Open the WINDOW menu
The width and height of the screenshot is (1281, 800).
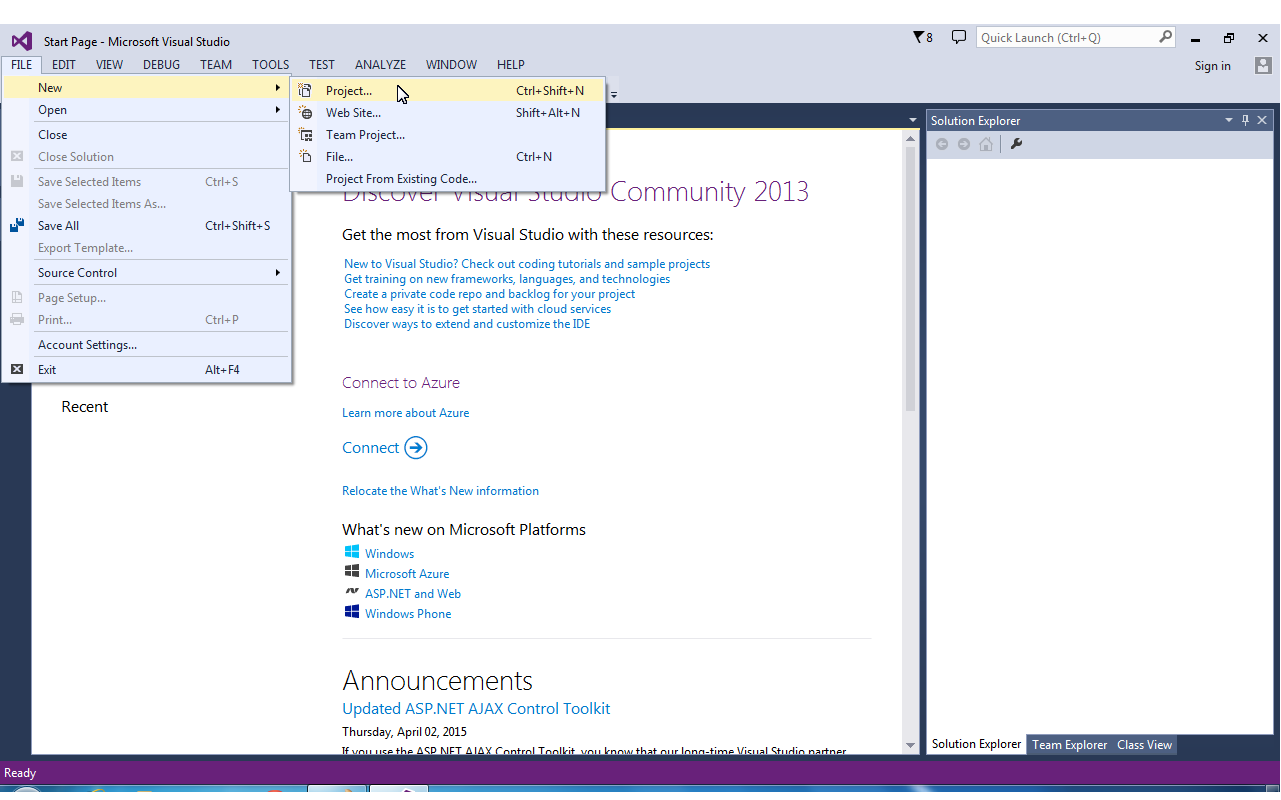point(452,65)
